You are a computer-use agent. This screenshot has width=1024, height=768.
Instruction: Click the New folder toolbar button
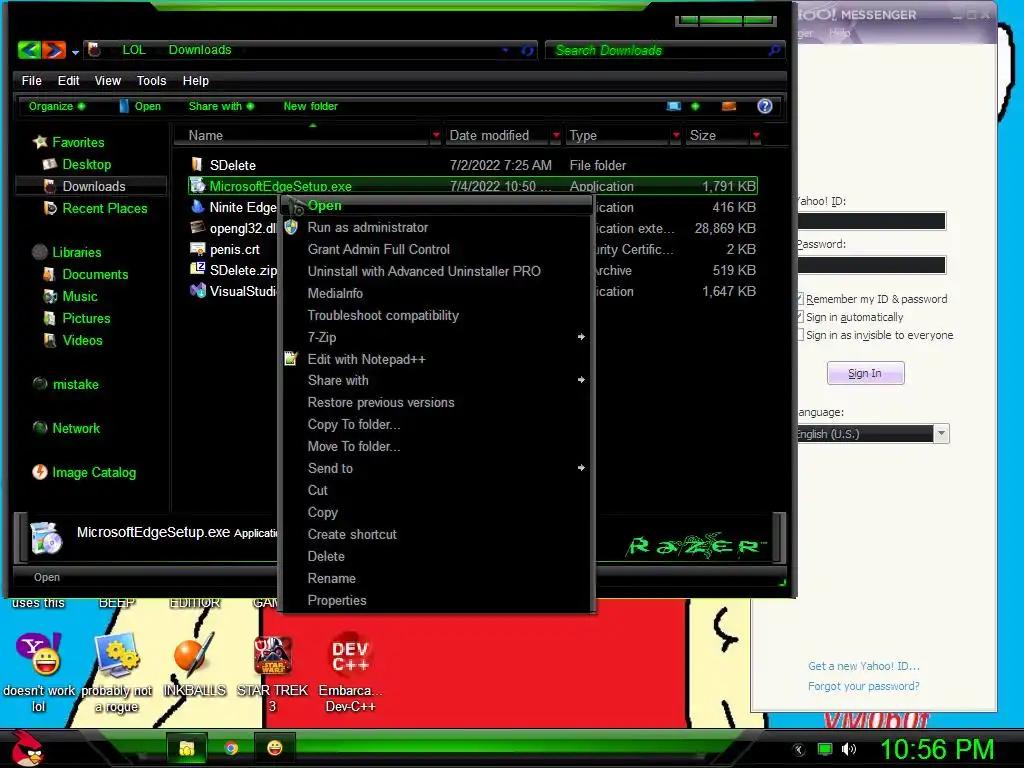click(310, 106)
